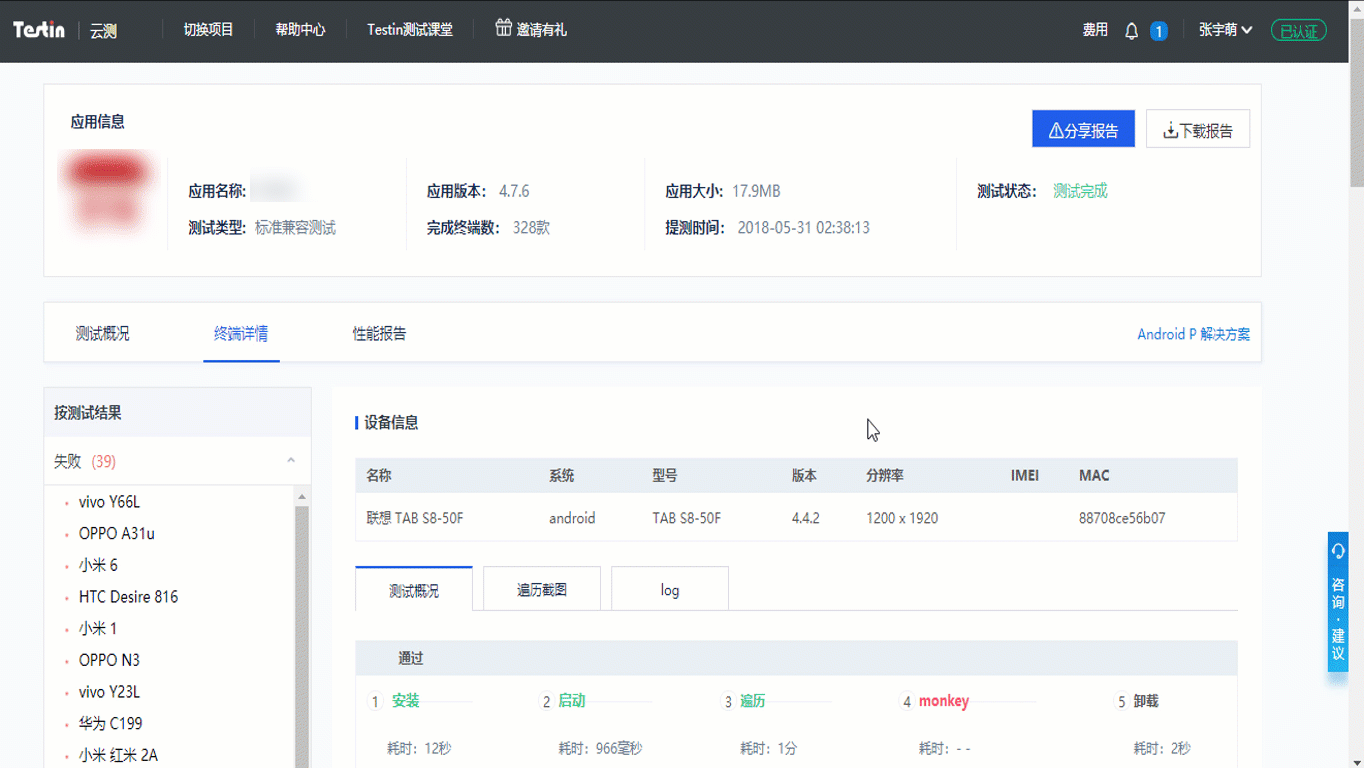Click the device list scrollbar up arrow
The image size is (1364, 768).
click(302, 497)
